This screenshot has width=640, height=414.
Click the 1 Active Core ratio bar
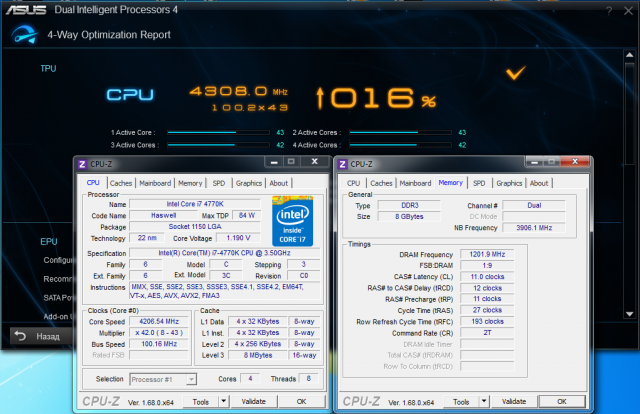pos(218,132)
